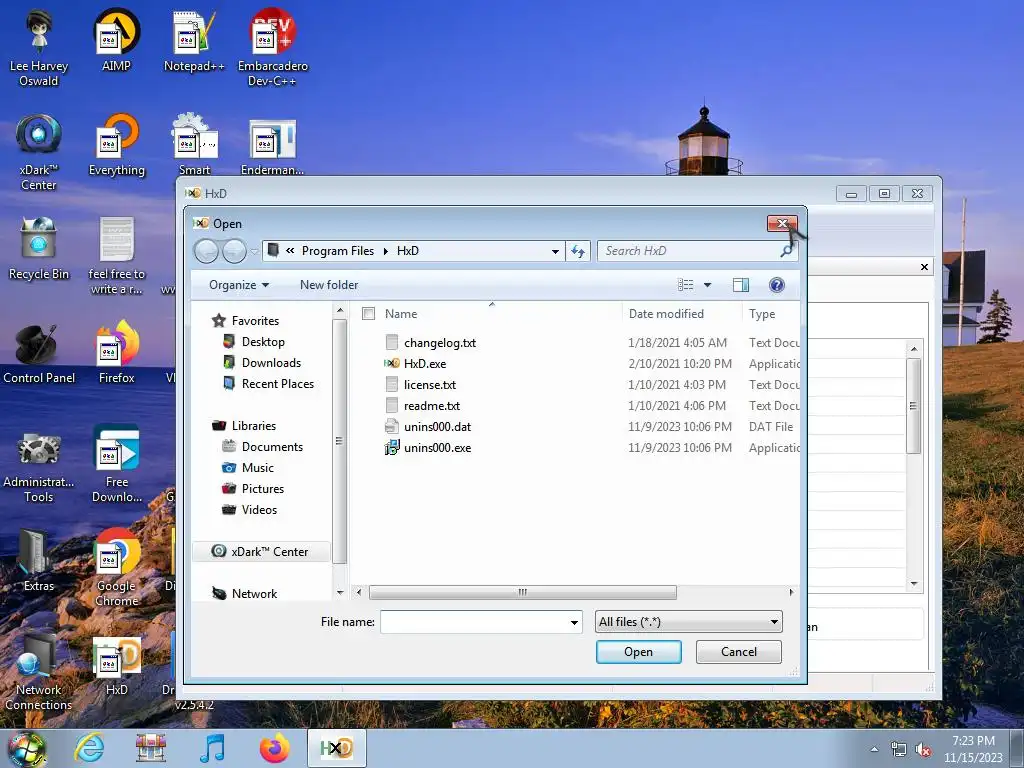Select Downloads in the navigation pane
Viewport: 1024px width, 768px height.
[271, 362]
